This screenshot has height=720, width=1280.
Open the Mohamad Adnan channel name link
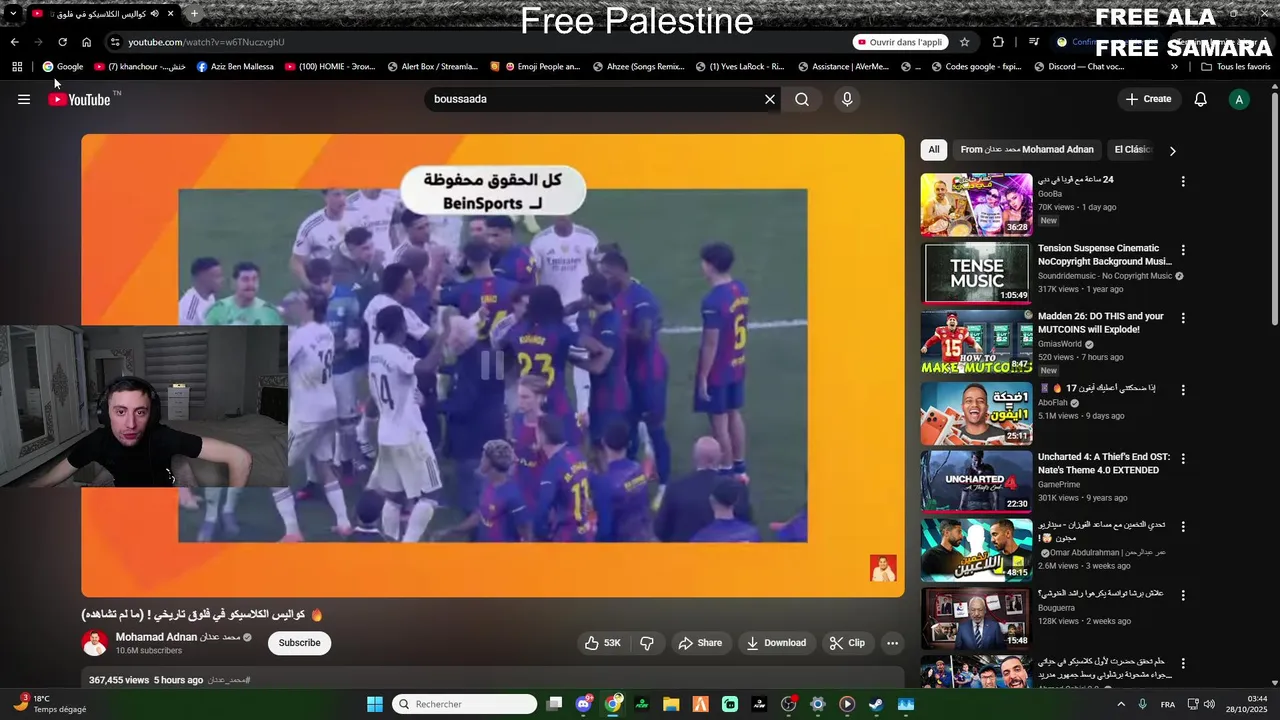click(x=177, y=637)
